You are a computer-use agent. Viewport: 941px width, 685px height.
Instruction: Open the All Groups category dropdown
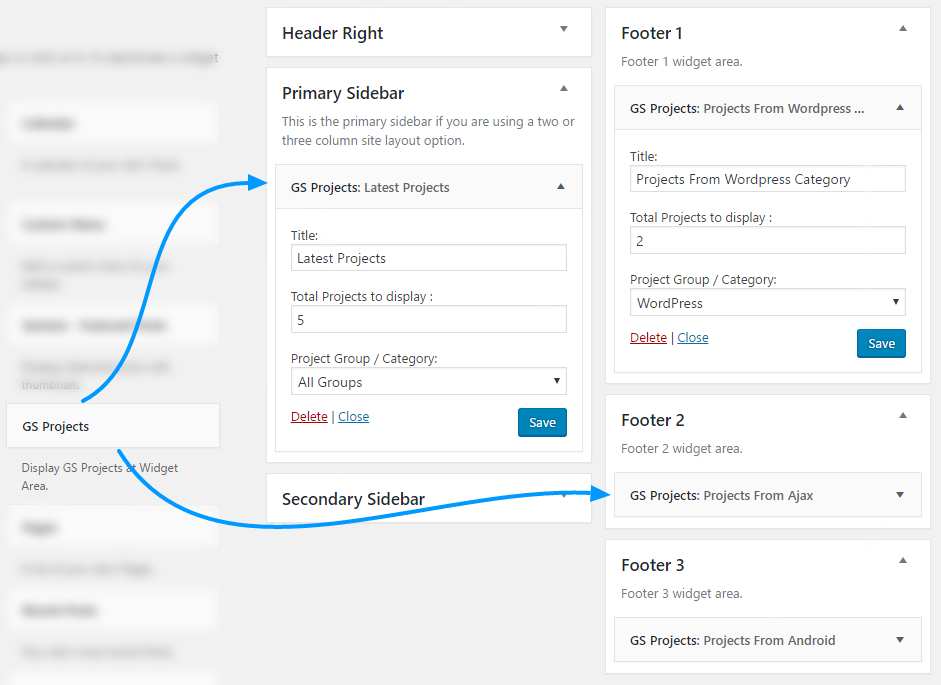[429, 382]
